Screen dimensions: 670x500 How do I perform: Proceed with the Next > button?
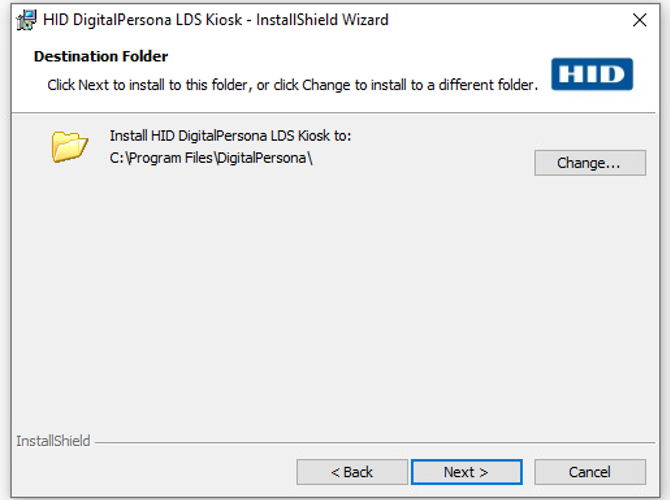point(466,472)
